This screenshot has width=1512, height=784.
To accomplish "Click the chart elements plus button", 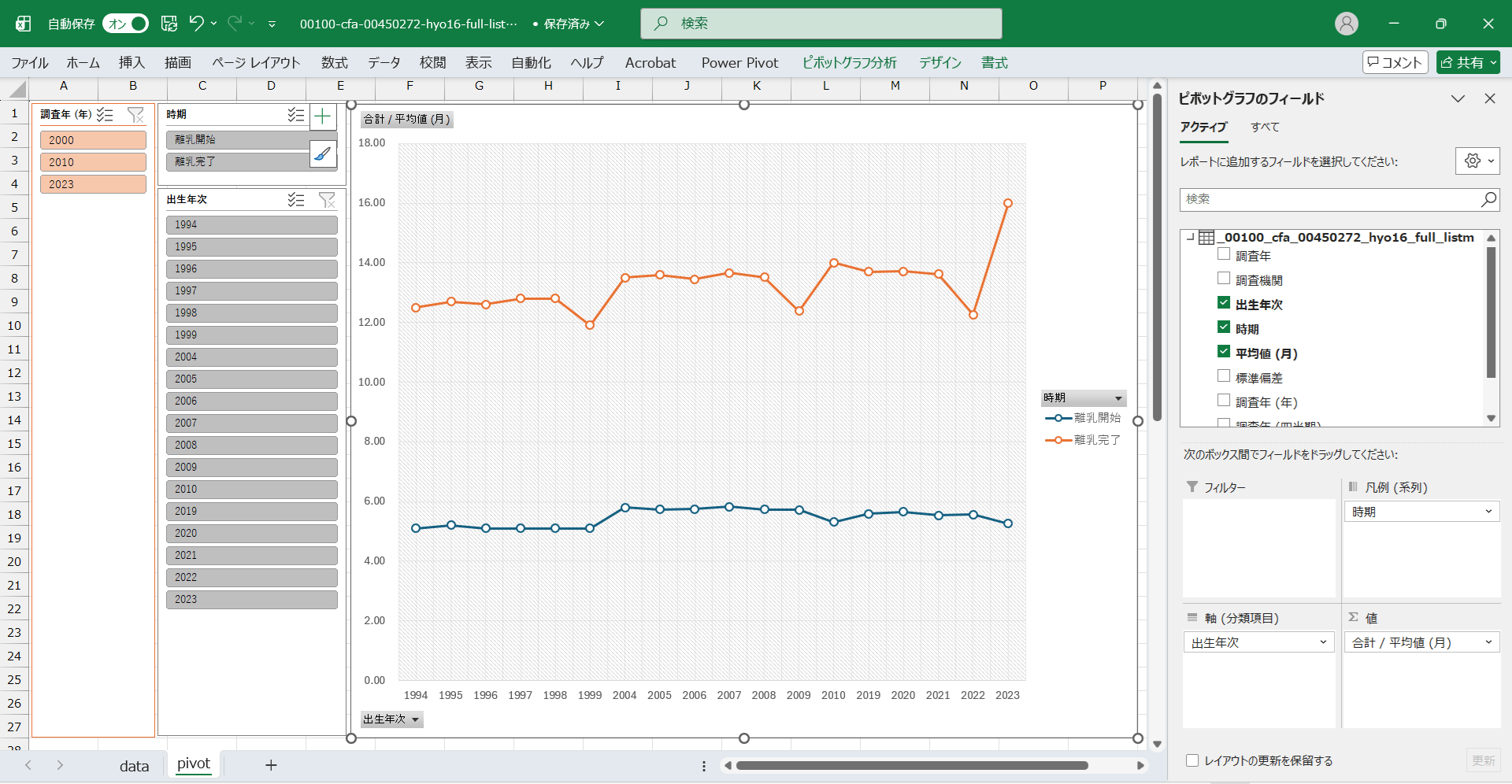I will point(323,117).
